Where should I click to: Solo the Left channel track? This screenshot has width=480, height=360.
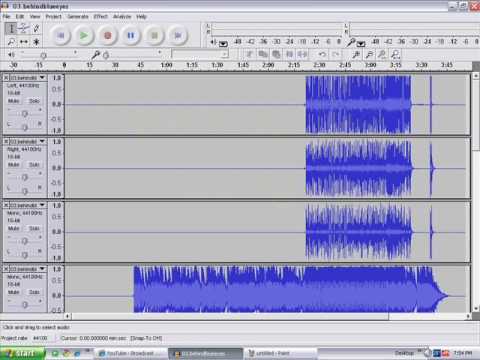(x=34, y=101)
